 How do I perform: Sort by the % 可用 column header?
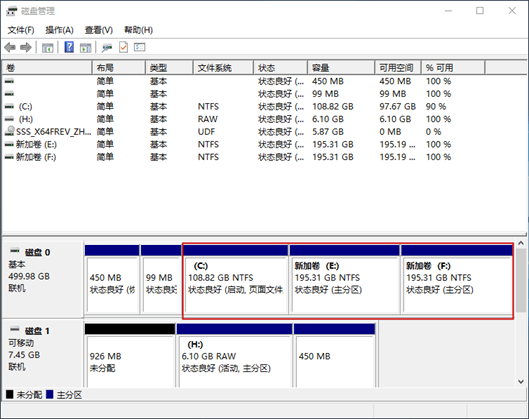click(x=453, y=68)
